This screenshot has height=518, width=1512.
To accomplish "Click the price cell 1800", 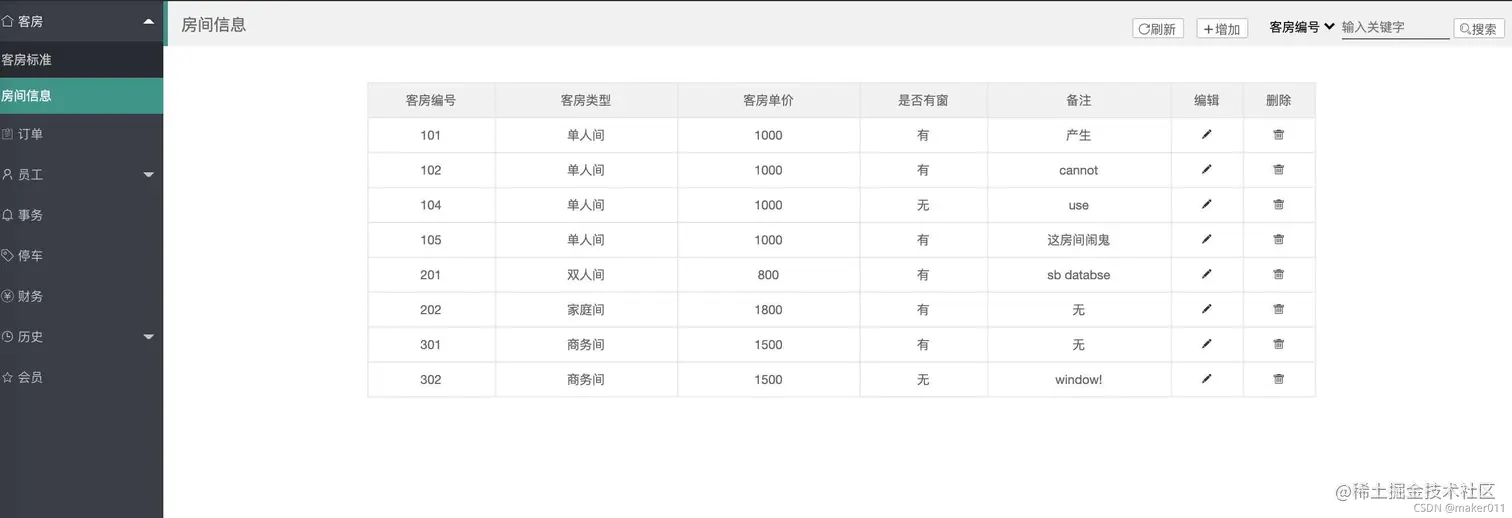I will 768,310.
